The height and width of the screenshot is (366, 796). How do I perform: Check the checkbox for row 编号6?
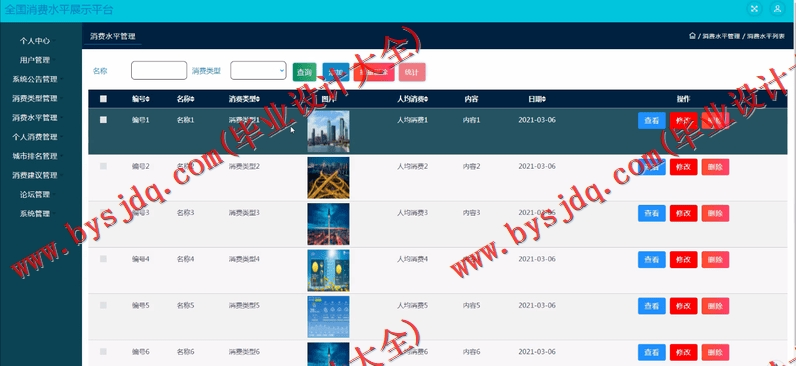104,351
